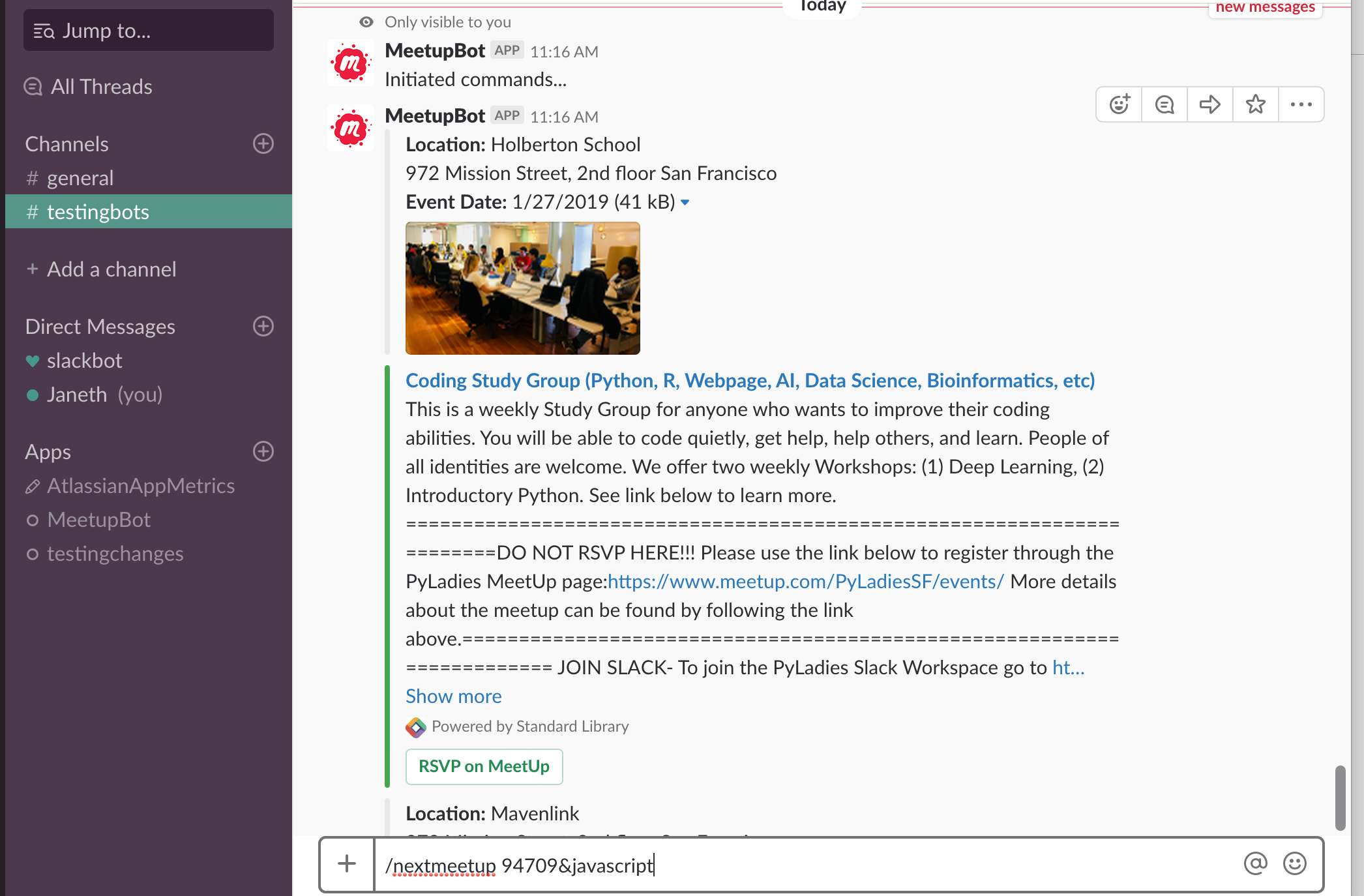Open the emoji picker in message box

coord(1294,863)
